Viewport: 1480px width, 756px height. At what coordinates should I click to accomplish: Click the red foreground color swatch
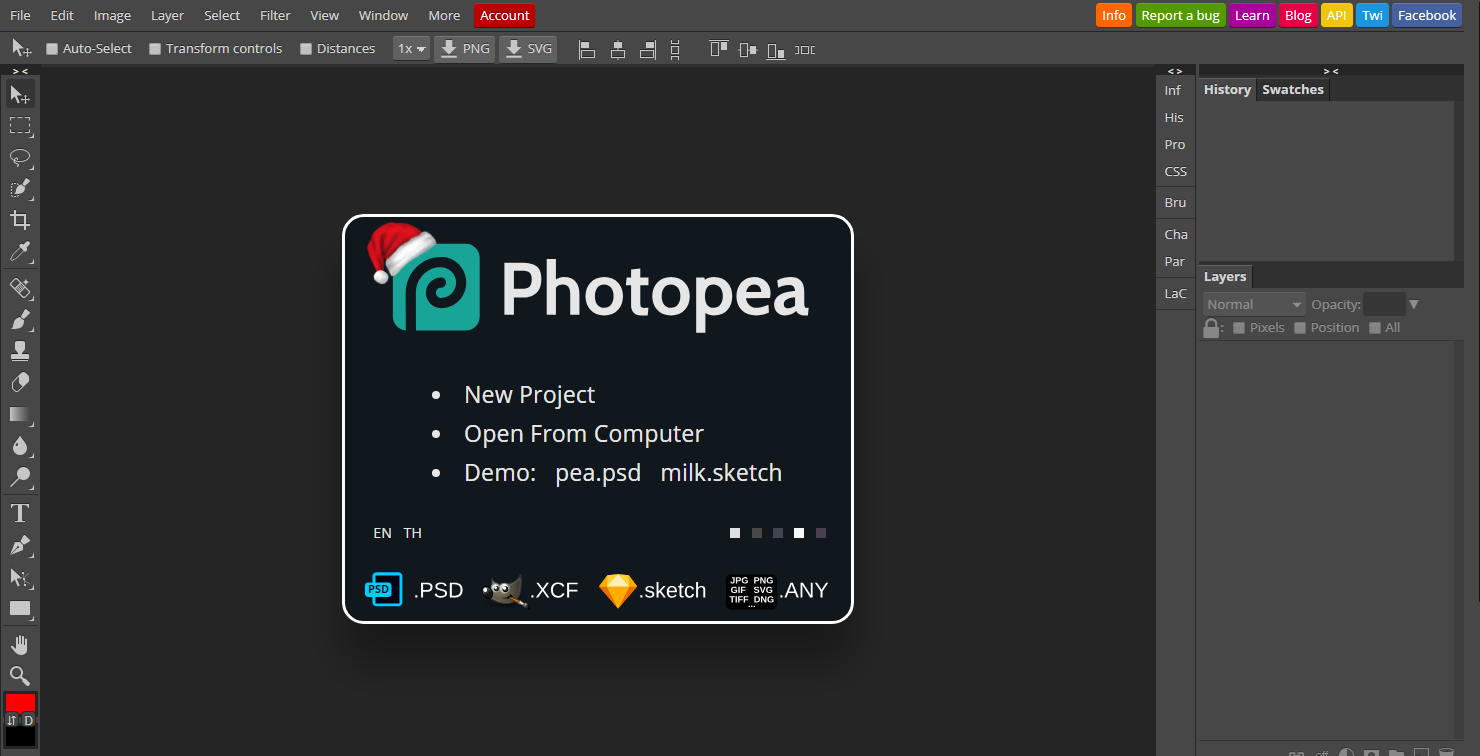[20, 703]
